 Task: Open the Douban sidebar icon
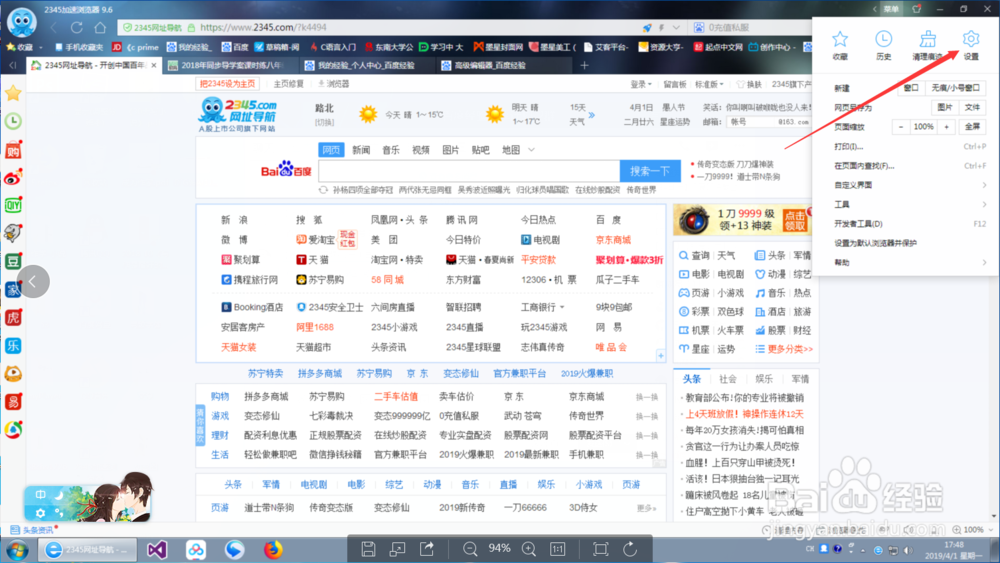[x=13, y=261]
